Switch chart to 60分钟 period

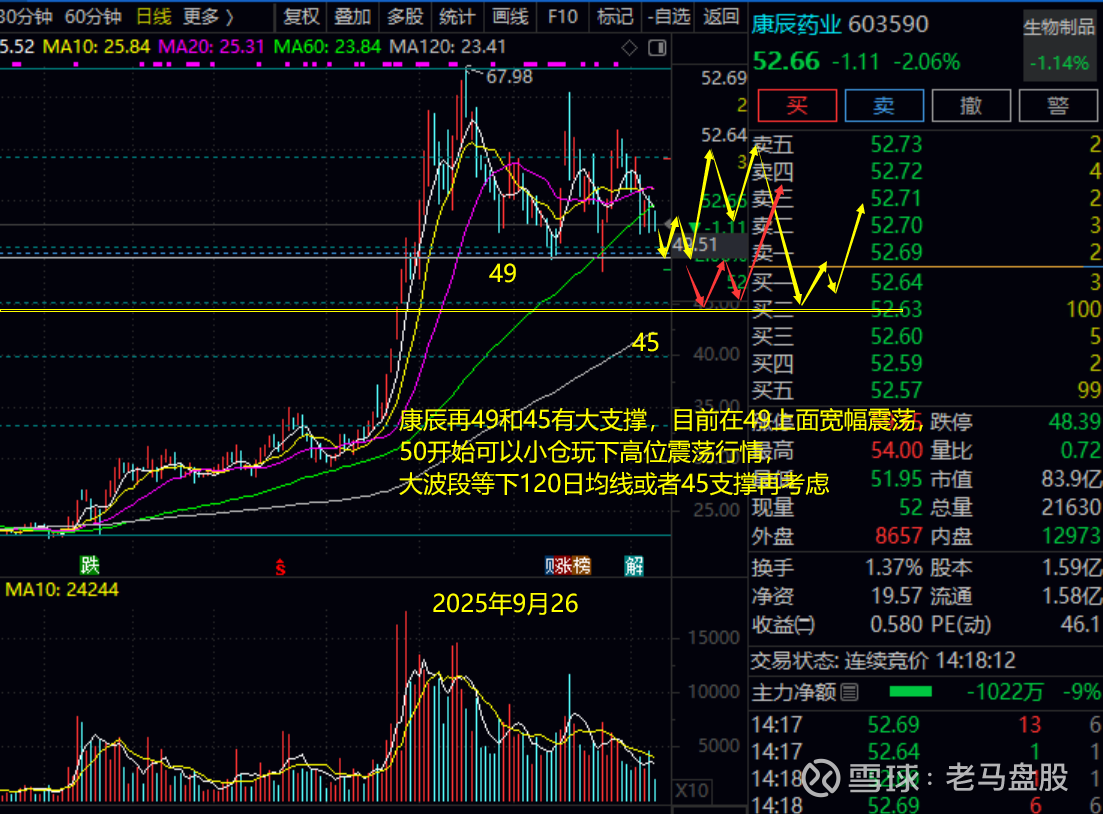93,16
